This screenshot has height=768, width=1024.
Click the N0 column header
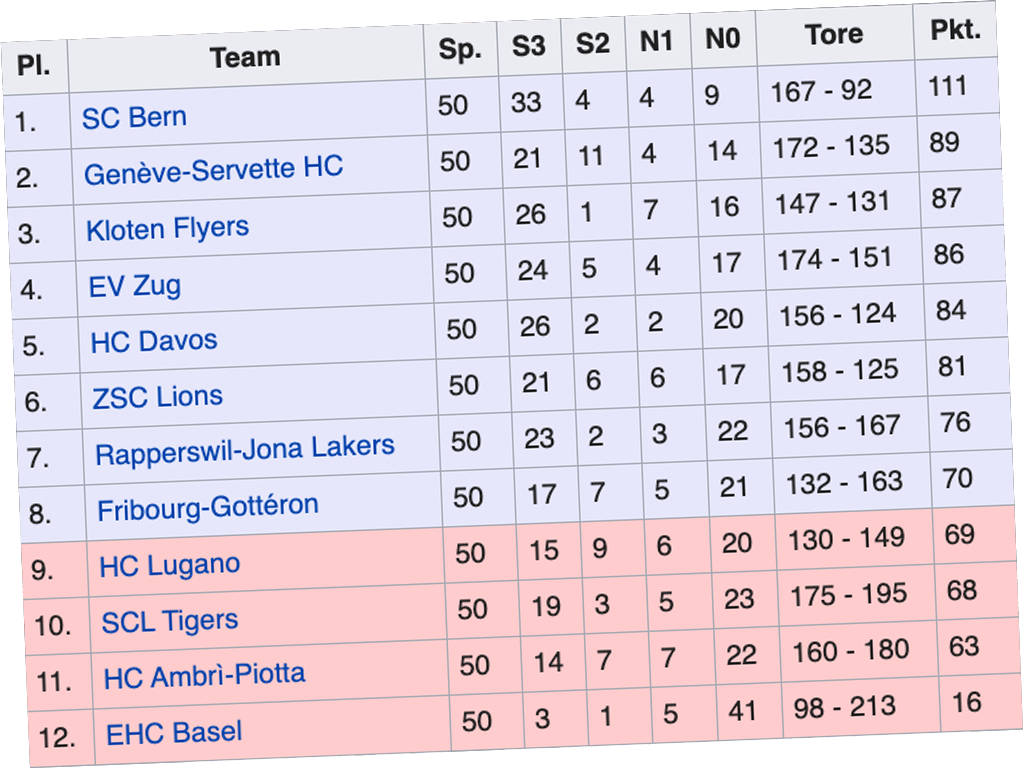[x=722, y=39]
